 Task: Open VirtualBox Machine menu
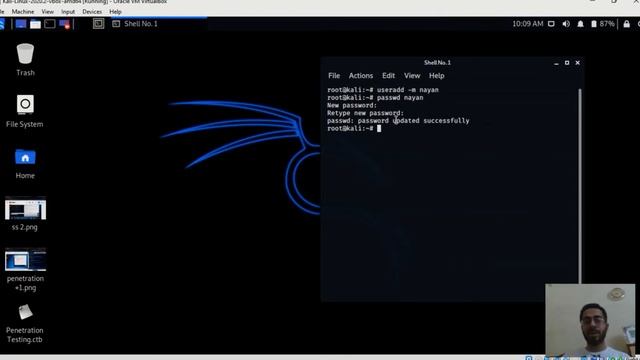[x=23, y=12]
